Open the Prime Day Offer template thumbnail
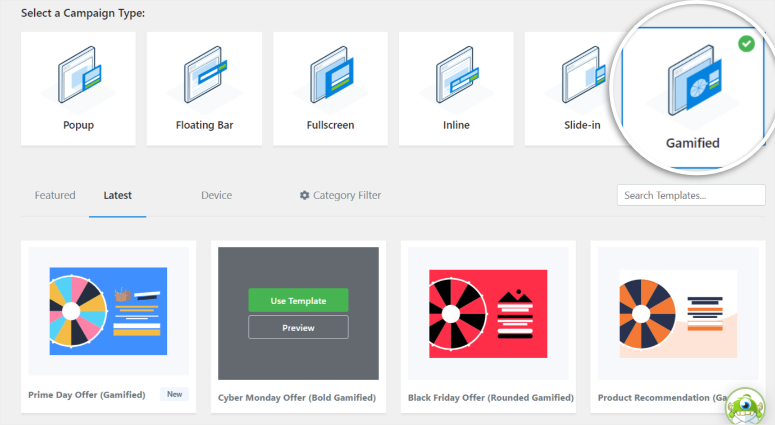This screenshot has width=775, height=425. [108, 310]
